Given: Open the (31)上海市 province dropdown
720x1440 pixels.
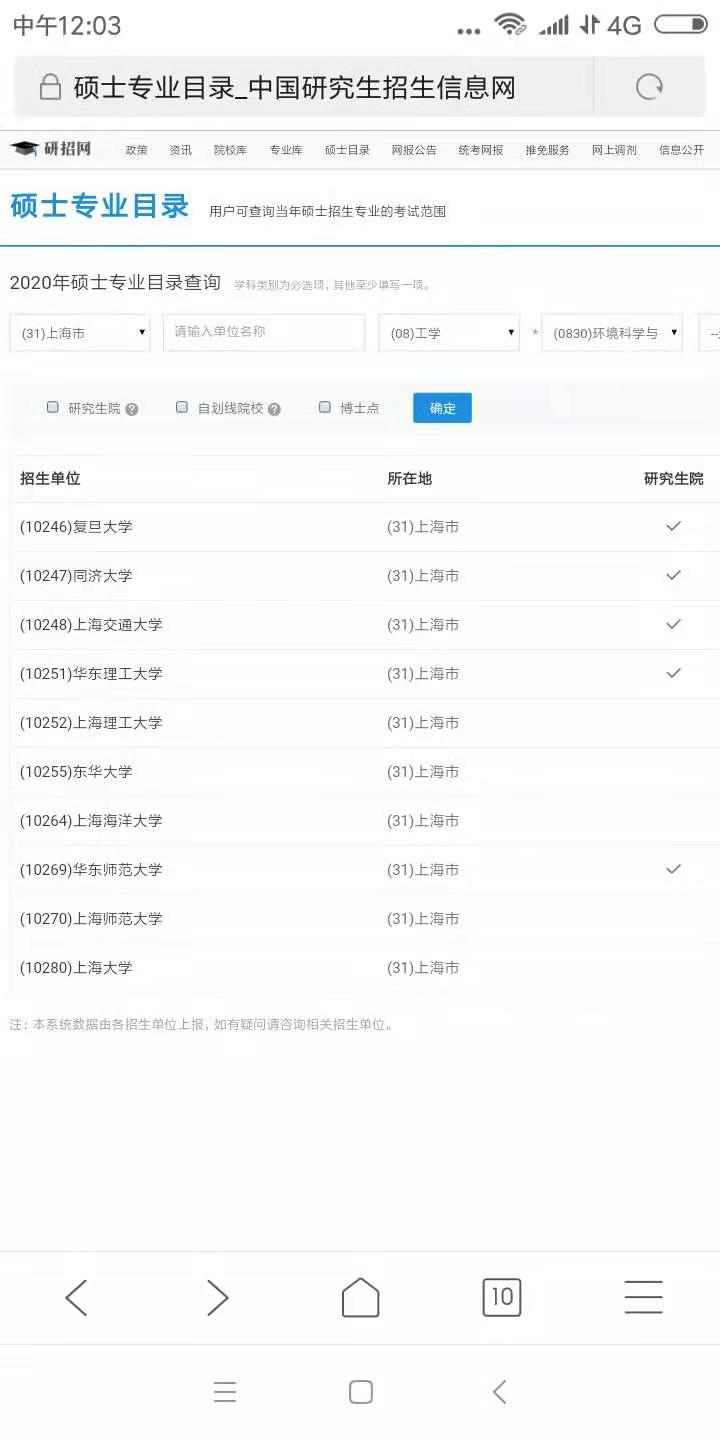Looking at the screenshot, I should pos(80,333).
